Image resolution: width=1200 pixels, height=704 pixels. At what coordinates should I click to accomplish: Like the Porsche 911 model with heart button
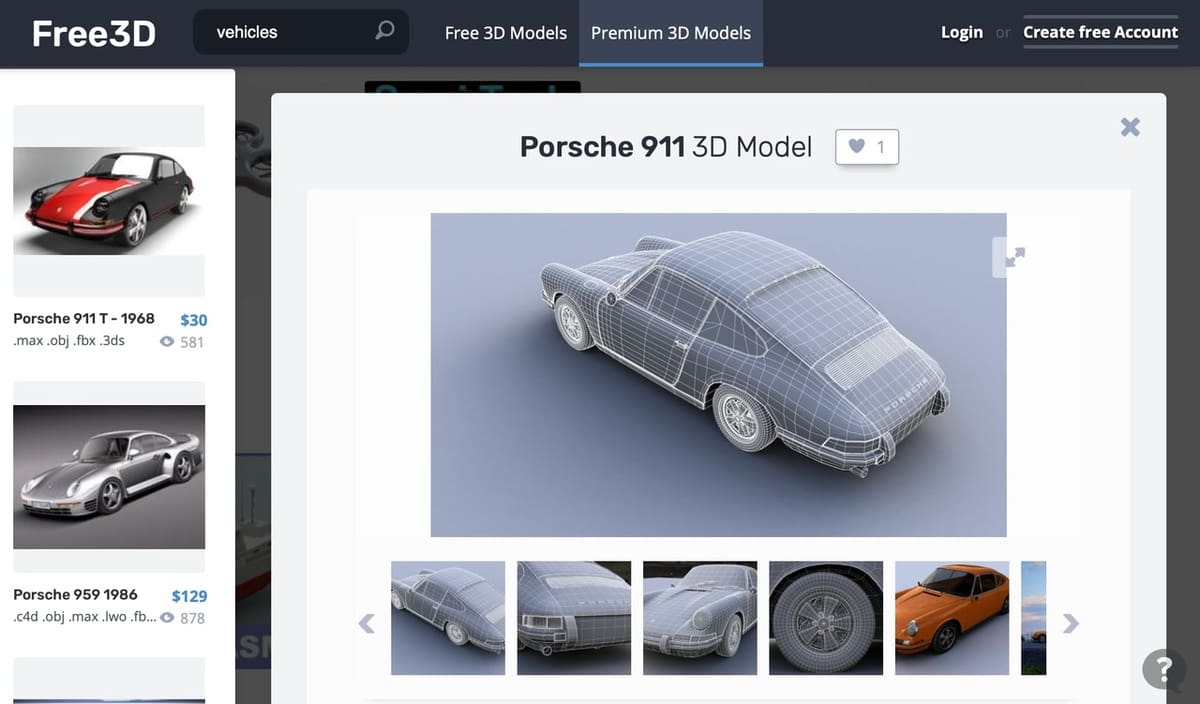(x=867, y=147)
